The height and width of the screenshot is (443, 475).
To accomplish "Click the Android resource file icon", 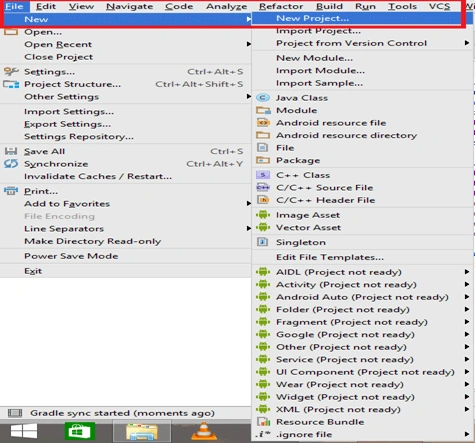I will pos(263,123).
